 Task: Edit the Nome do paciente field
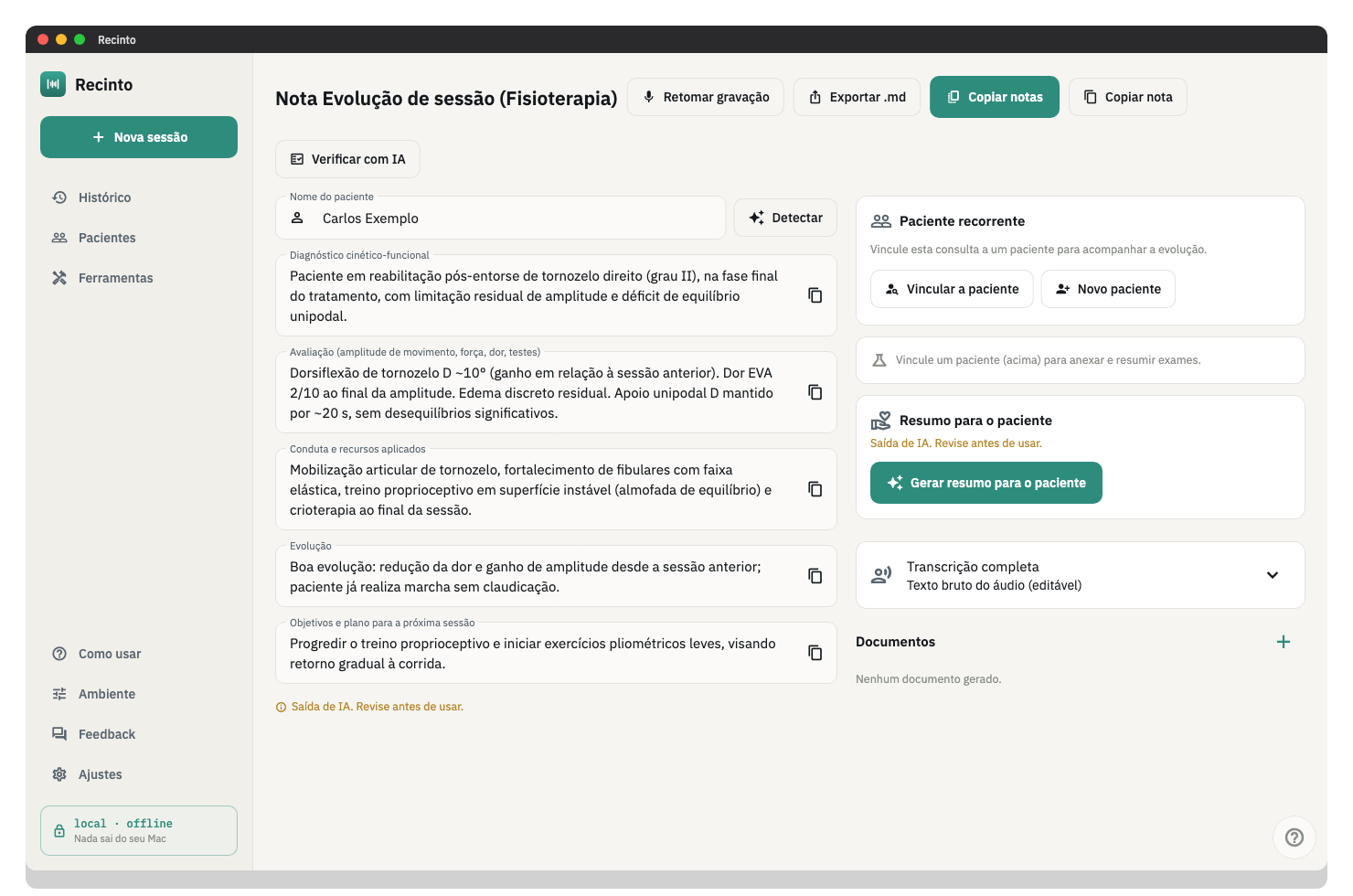tap(501, 218)
